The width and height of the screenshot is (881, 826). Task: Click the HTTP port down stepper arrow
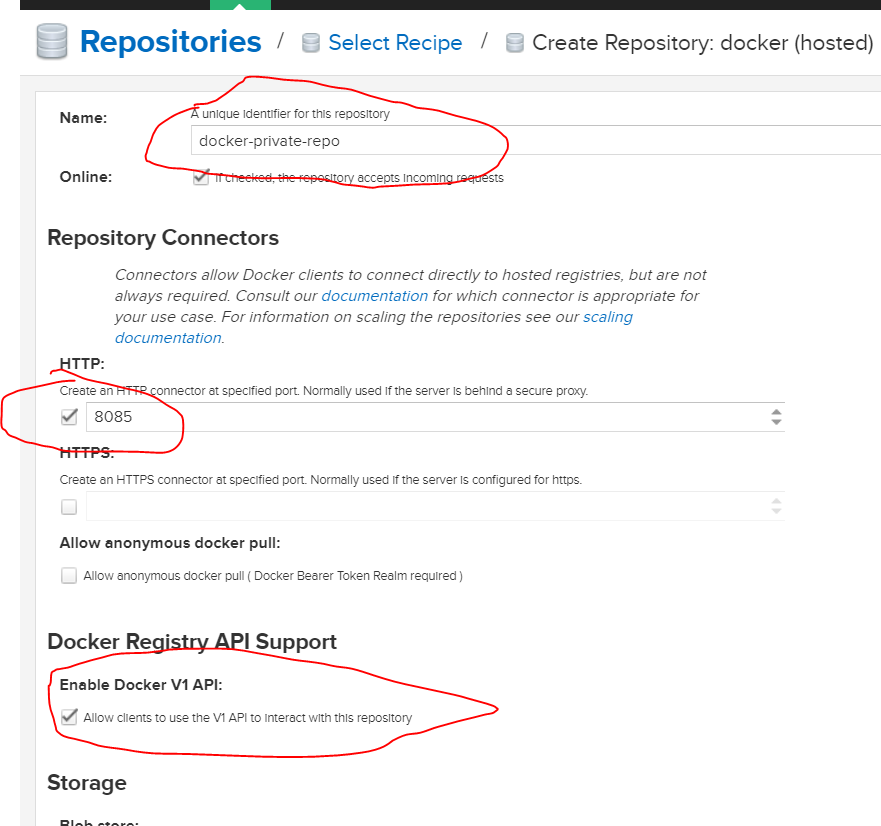point(776,421)
